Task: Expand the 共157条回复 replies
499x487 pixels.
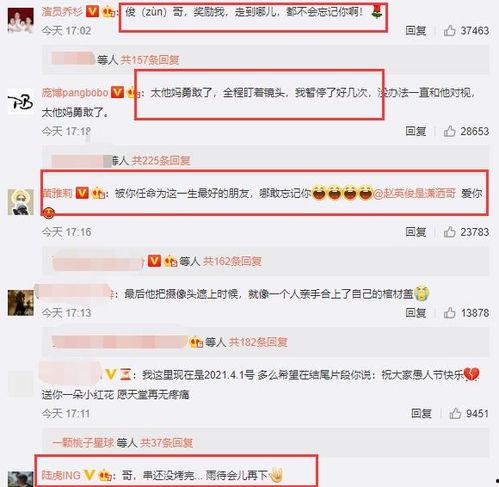Action: (150, 60)
